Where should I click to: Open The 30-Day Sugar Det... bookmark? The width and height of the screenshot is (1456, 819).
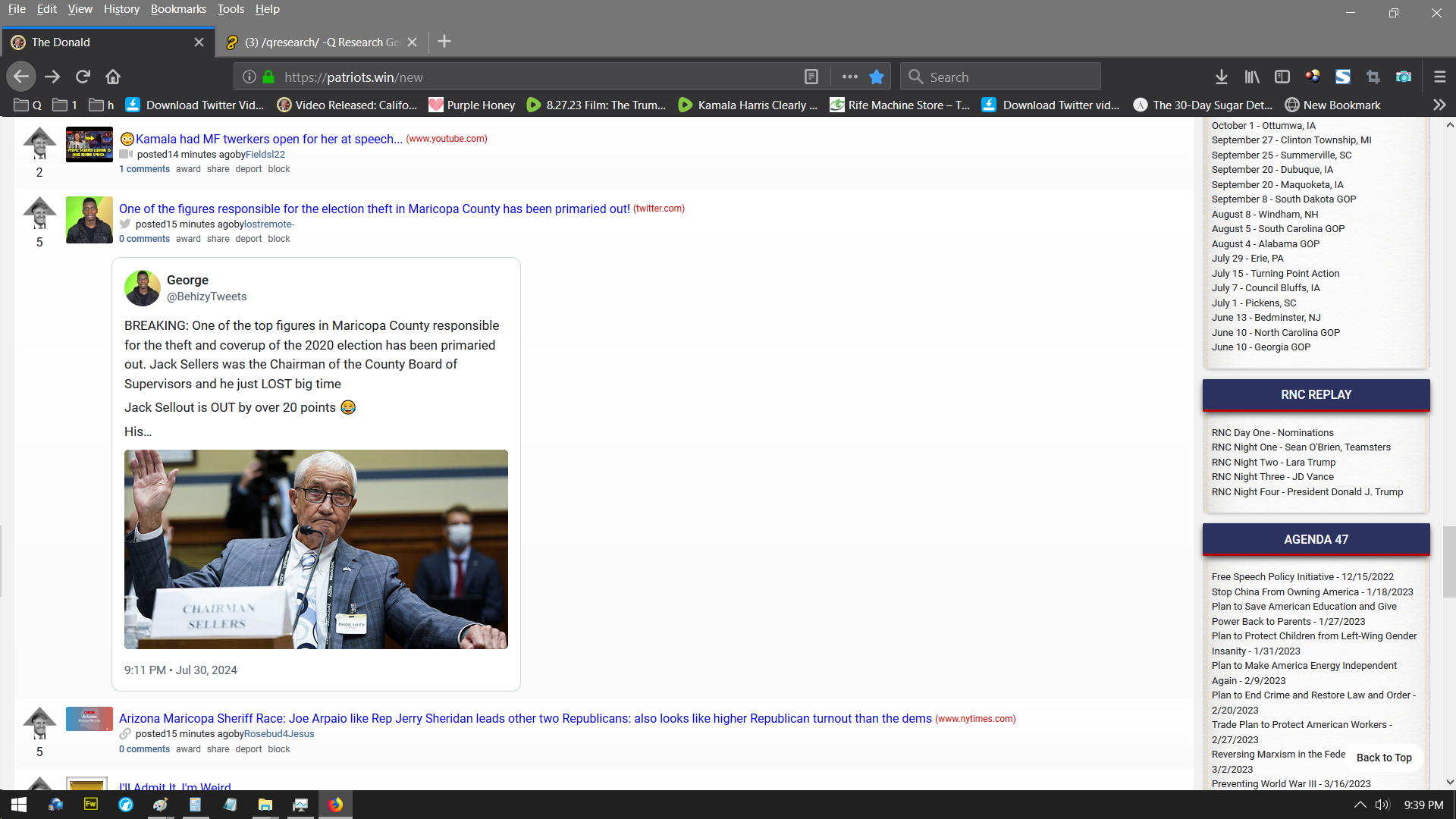click(x=1203, y=105)
